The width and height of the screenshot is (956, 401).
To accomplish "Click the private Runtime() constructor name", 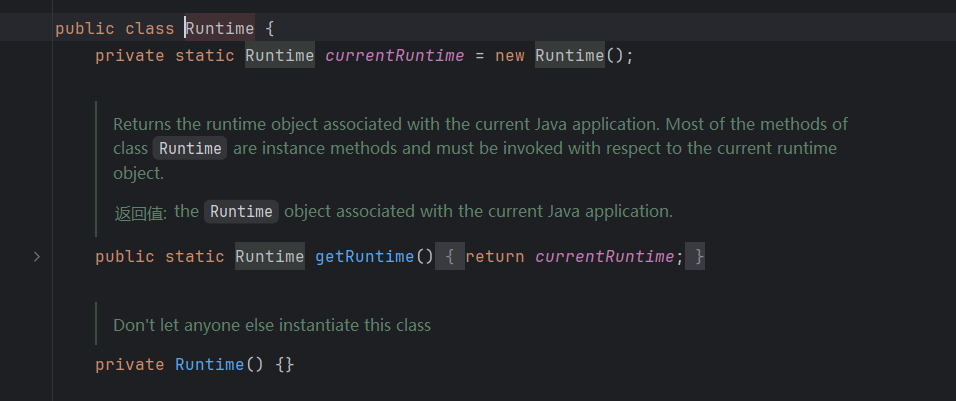I will (x=209, y=365).
